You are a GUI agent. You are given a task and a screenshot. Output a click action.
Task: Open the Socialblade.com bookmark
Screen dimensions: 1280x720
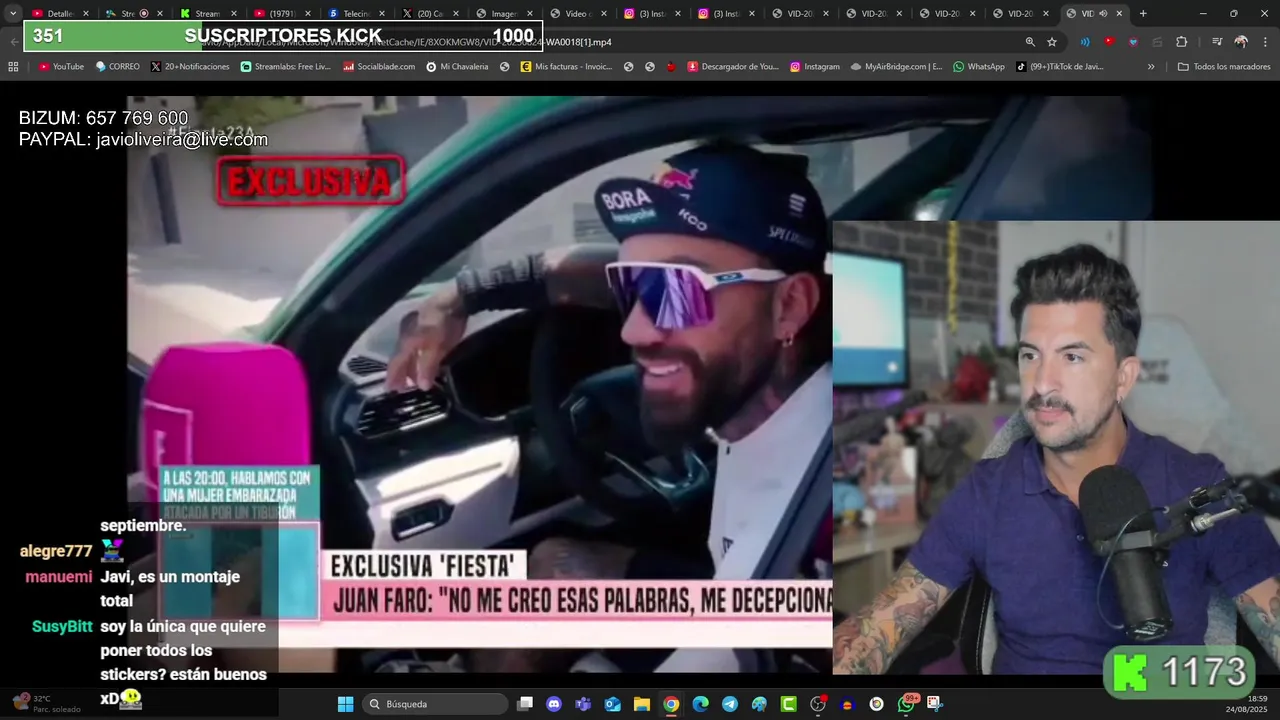(379, 67)
